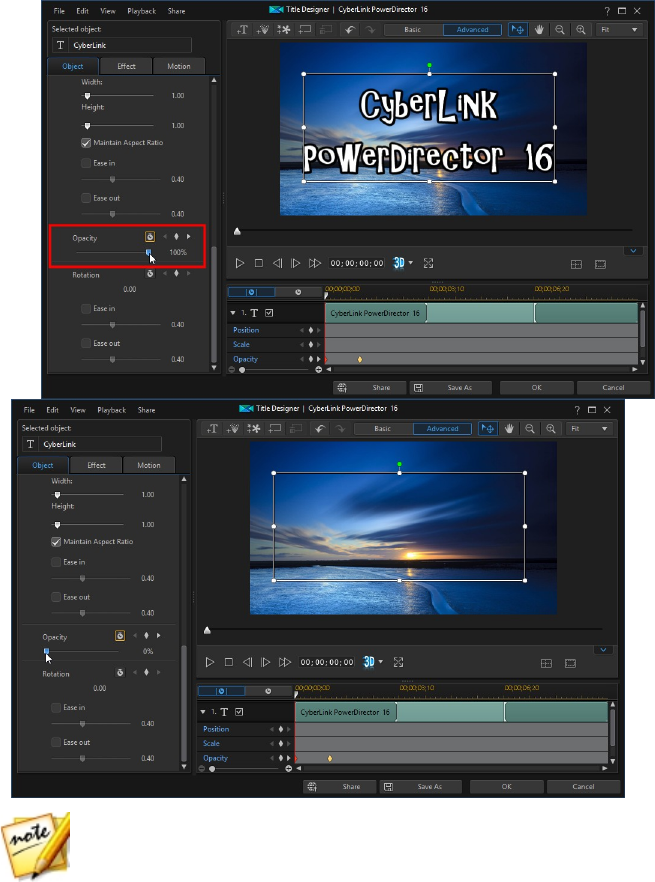
Task: Fast forward preview in top window
Action: 315,263
